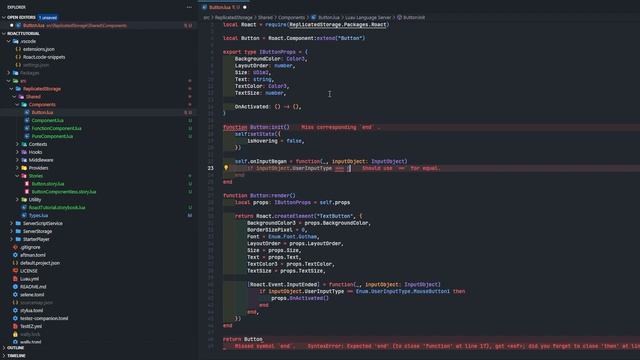Image resolution: width=640 pixels, height=360 pixels.
Task: Click the JSON icon beside extensions.json
Action: pyautogui.click(x=18, y=49)
